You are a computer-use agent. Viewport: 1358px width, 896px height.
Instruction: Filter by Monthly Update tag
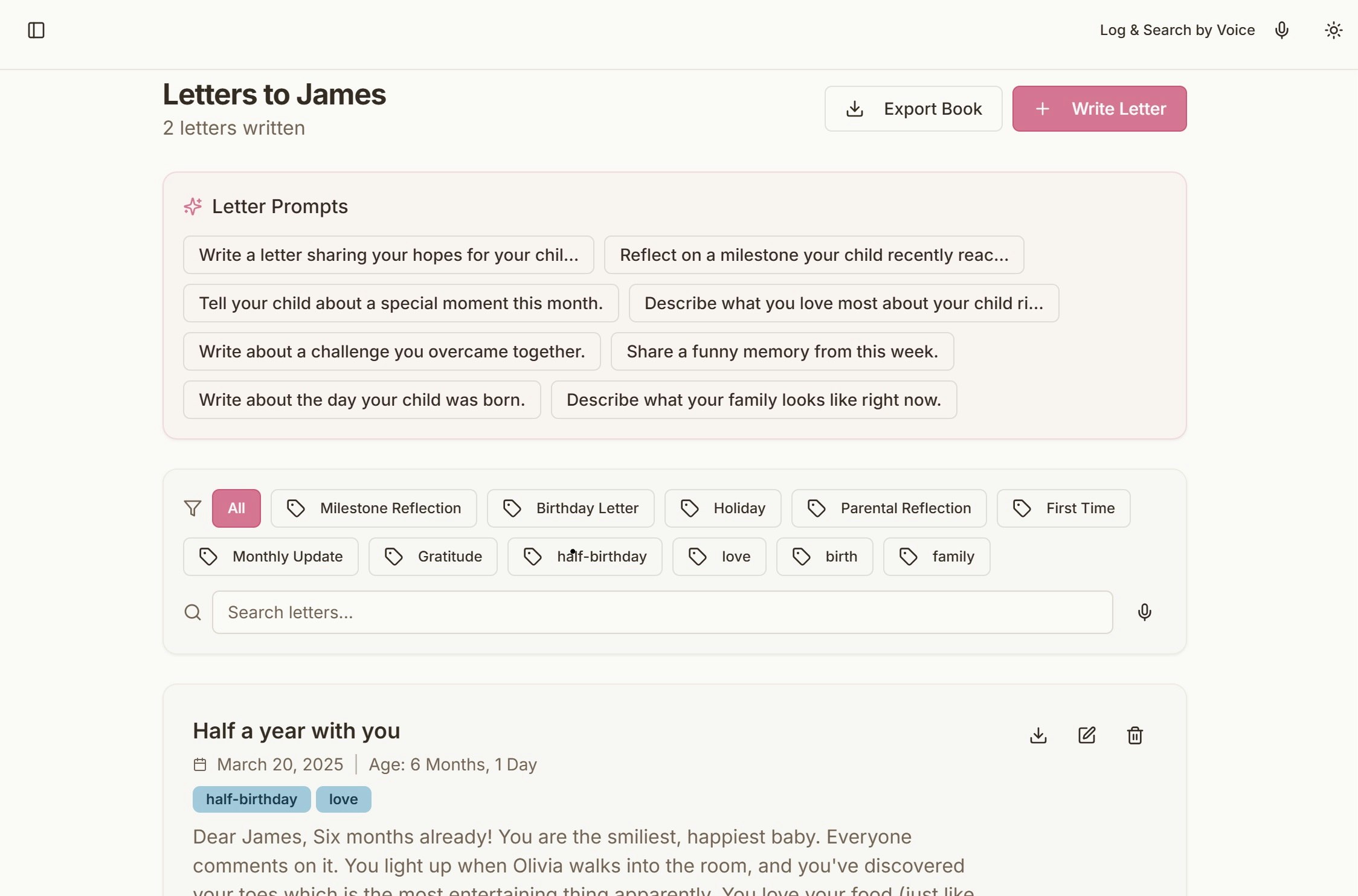[x=271, y=557]
